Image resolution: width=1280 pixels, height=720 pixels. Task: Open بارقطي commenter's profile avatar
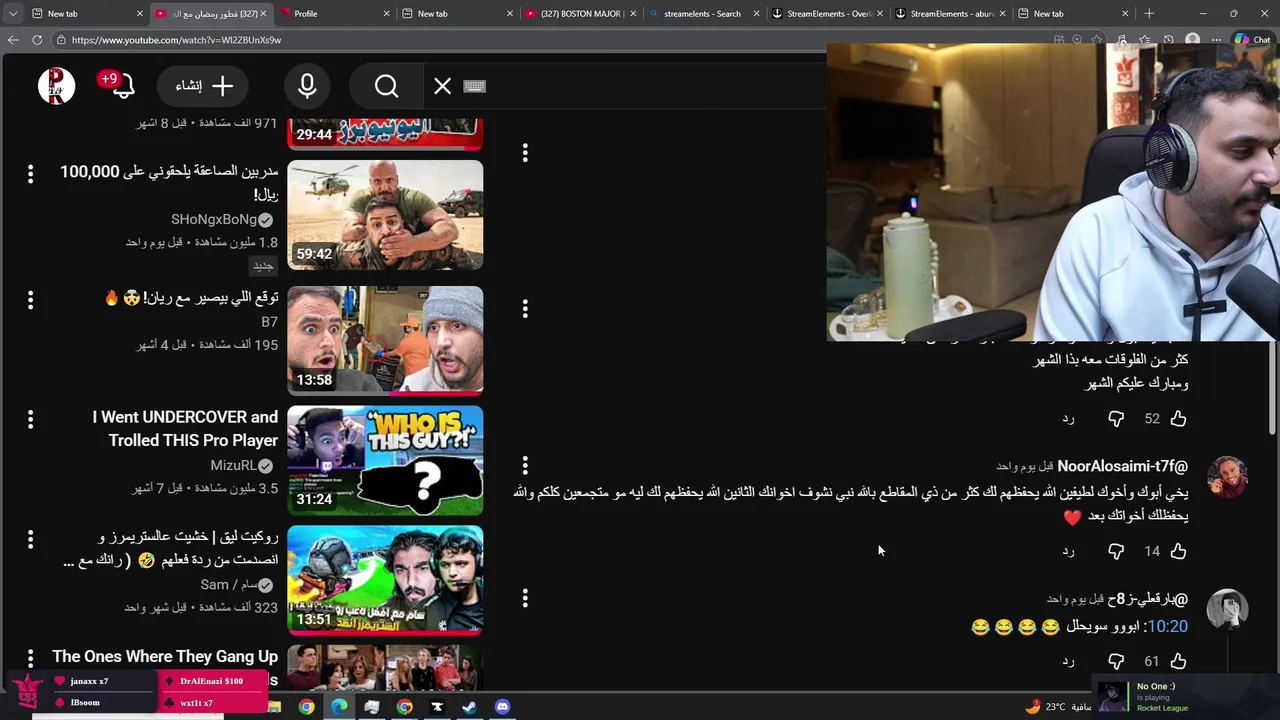1227,610
